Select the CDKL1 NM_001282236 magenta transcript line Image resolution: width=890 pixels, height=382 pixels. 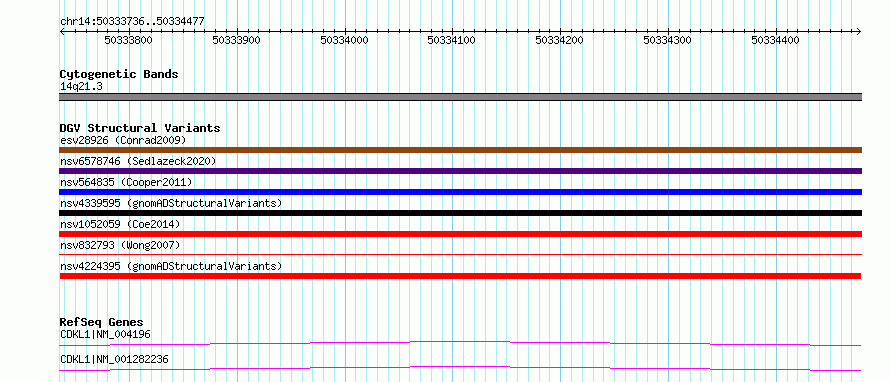point(460,368)
